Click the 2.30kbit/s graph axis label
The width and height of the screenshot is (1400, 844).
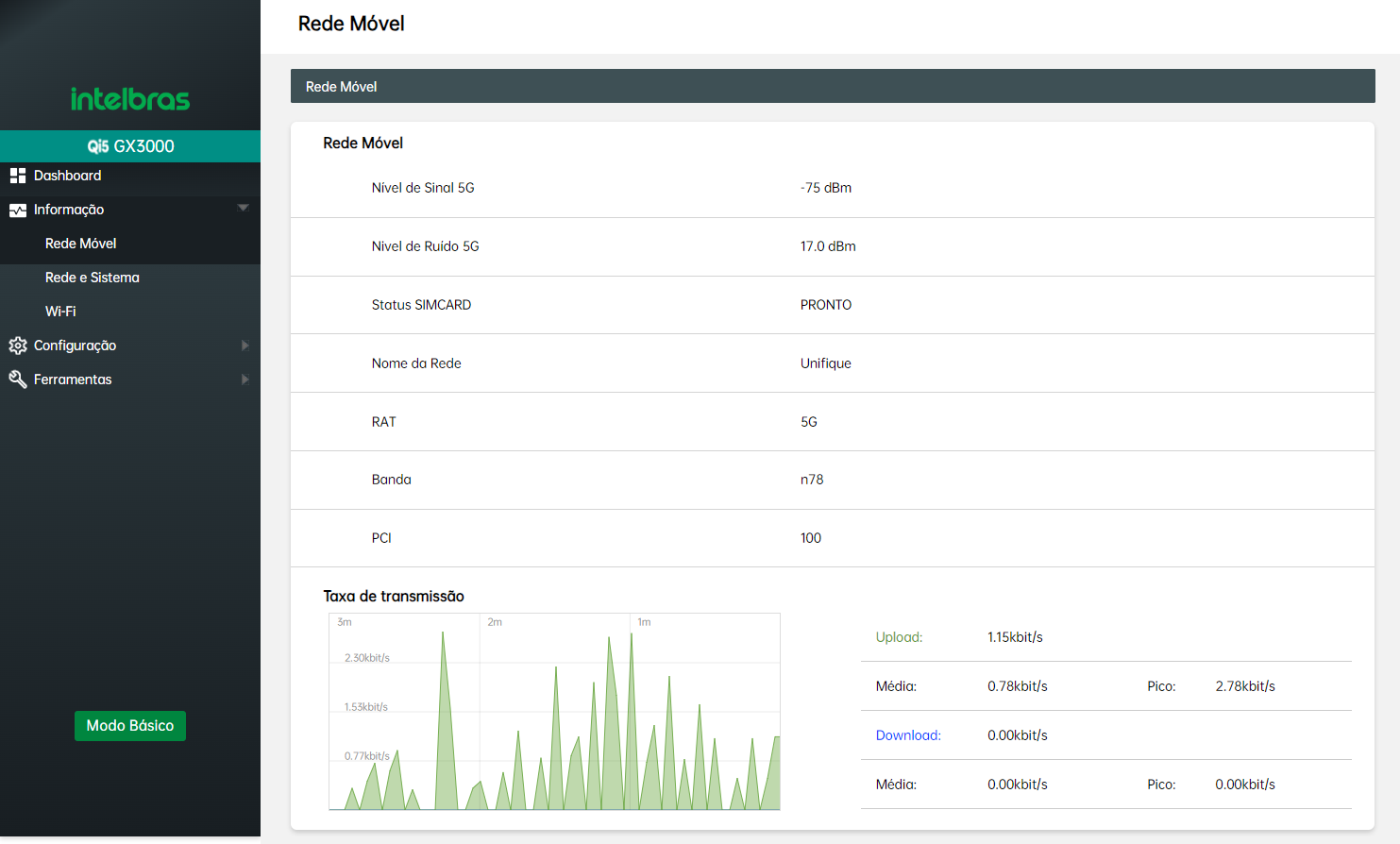coord(367,658)
